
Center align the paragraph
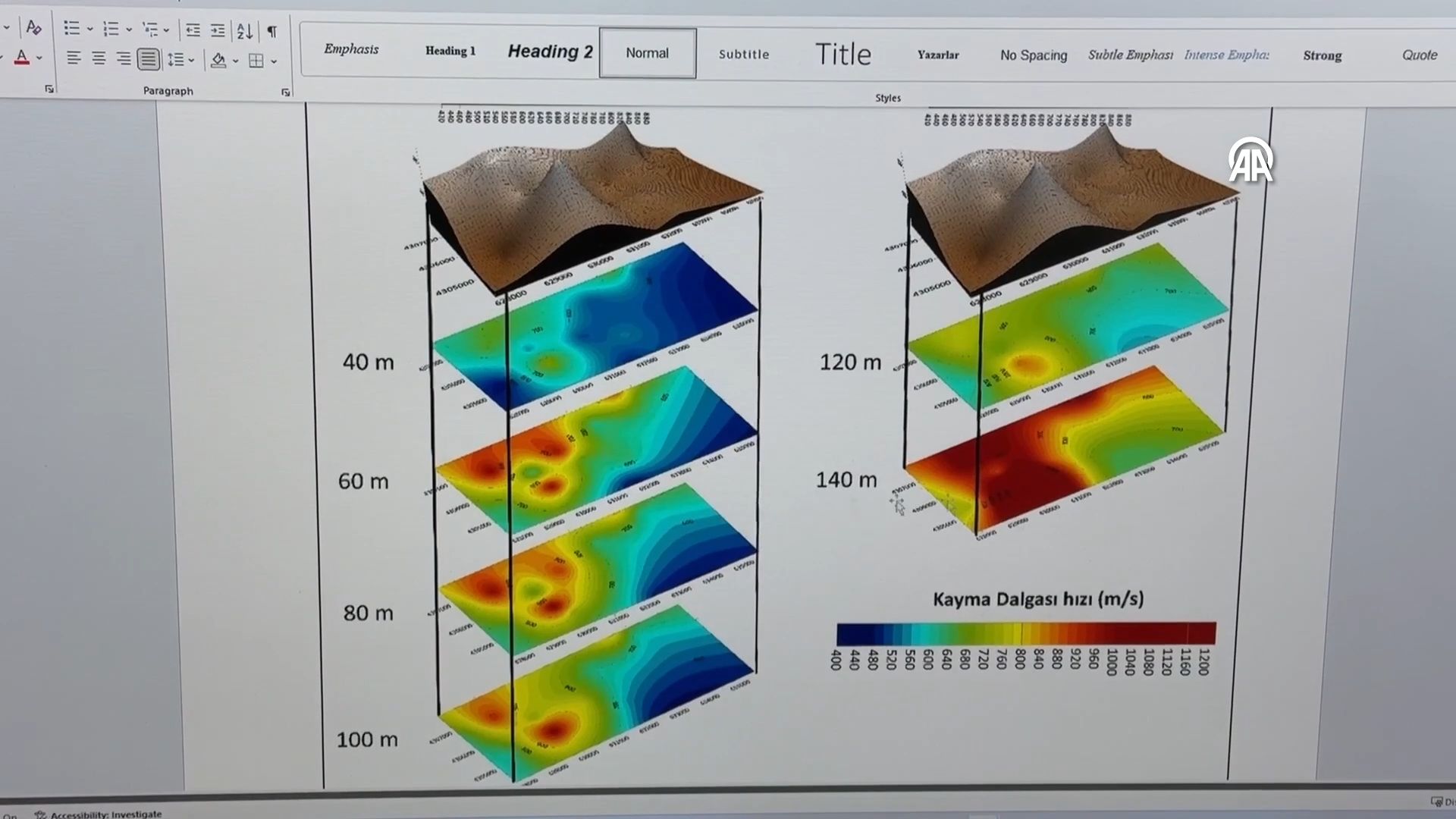(99, 58)
